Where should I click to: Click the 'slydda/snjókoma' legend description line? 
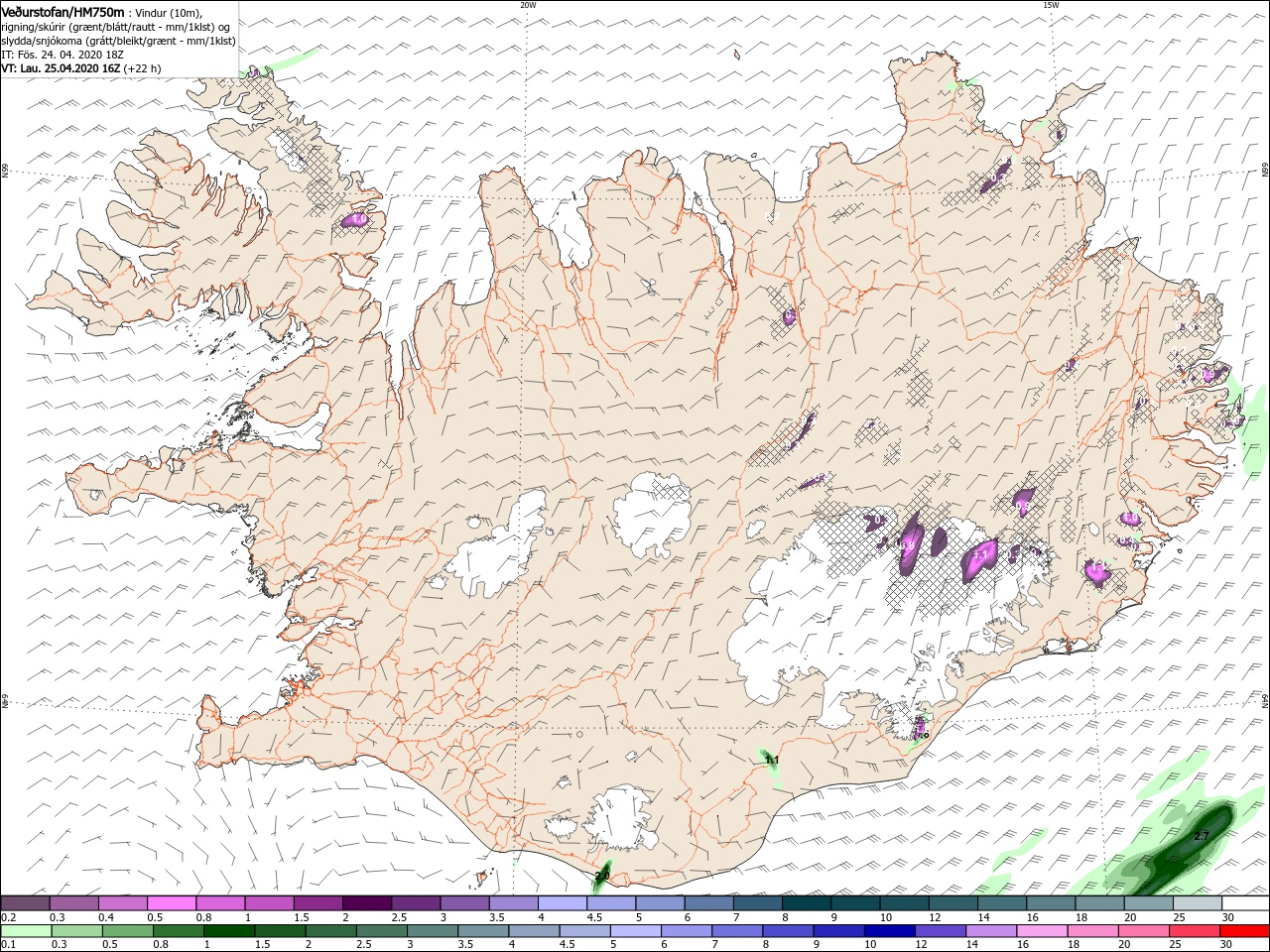click(x=118, y=41)
